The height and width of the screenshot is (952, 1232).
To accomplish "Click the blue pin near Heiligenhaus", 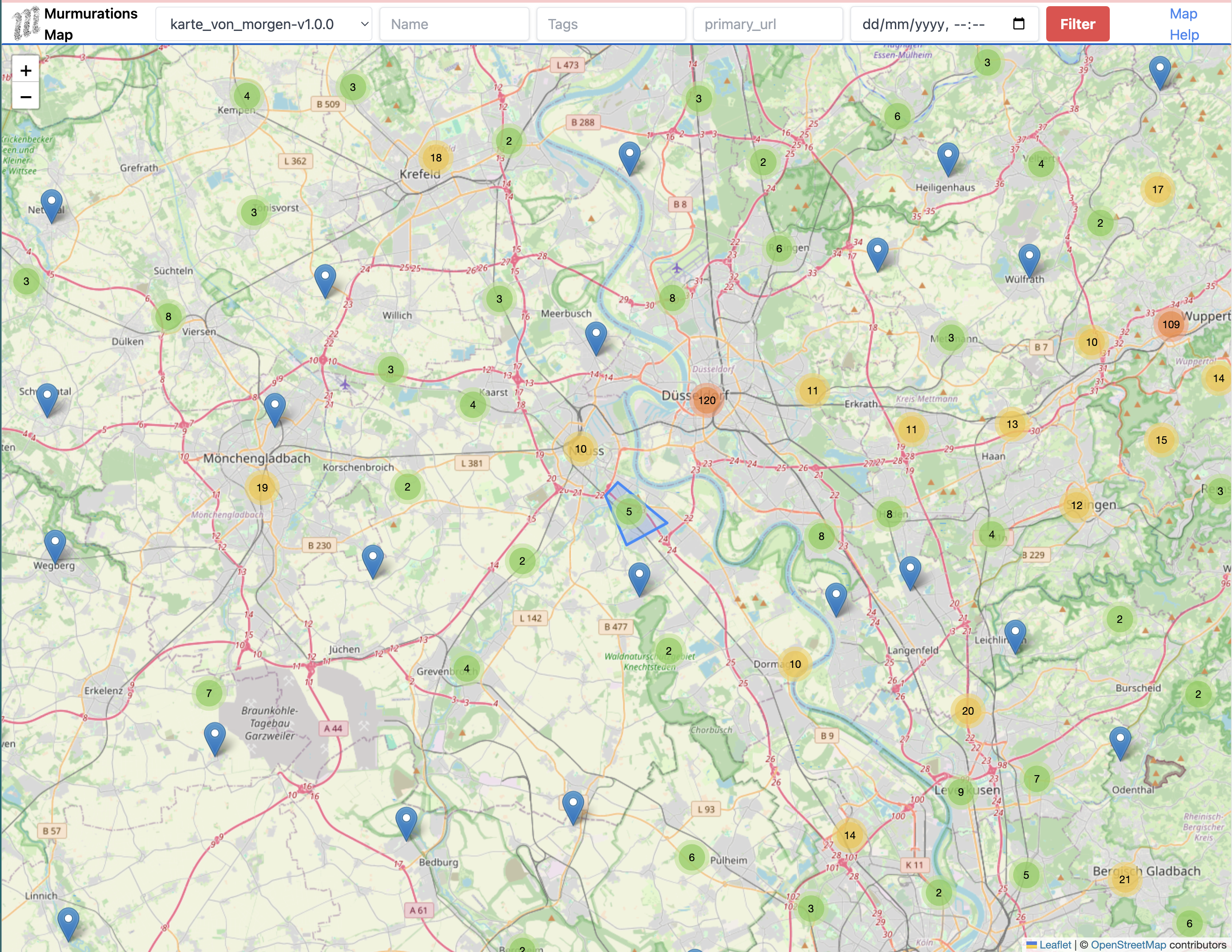I will [x=948, y=157].
